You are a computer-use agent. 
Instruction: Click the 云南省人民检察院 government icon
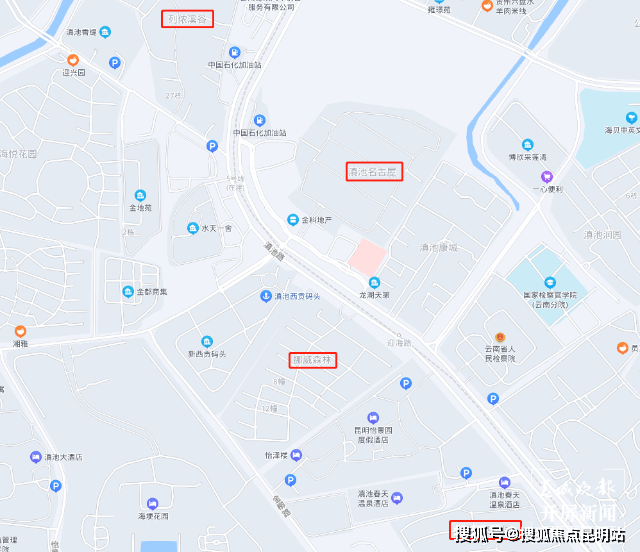pyautogui.click(x=500, y=337)
